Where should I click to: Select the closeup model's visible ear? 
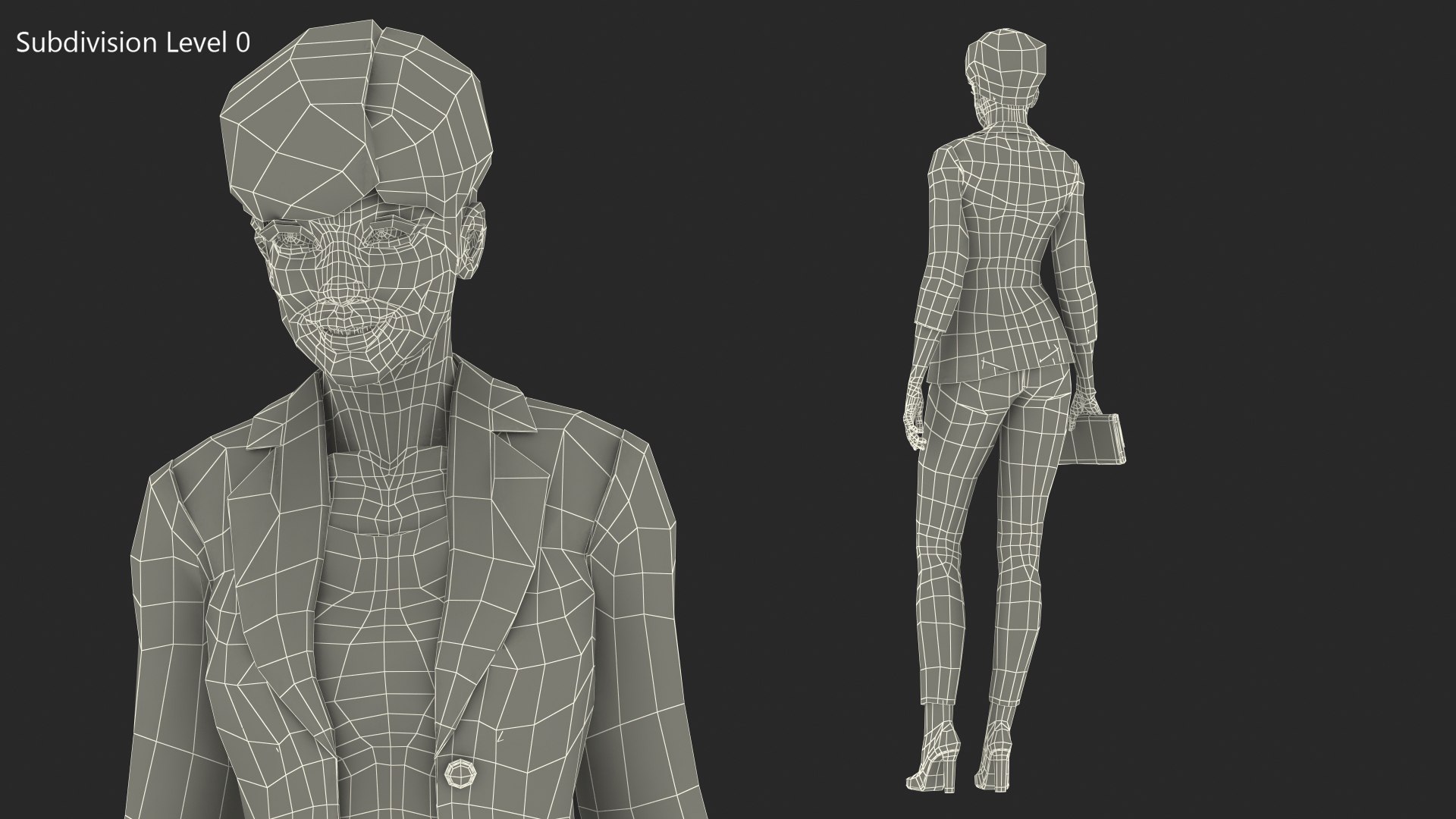tap(473, 239)
